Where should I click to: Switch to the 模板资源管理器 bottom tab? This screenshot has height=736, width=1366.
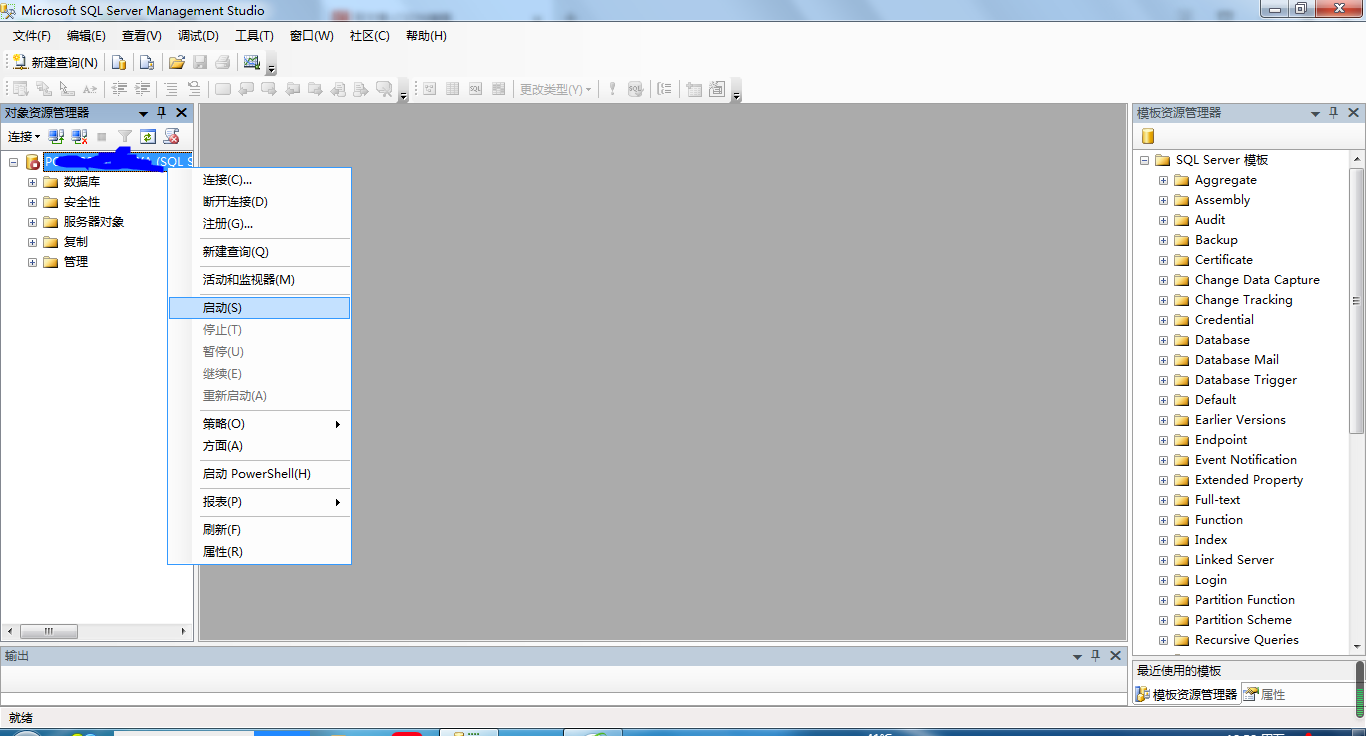click(1187, 694)
